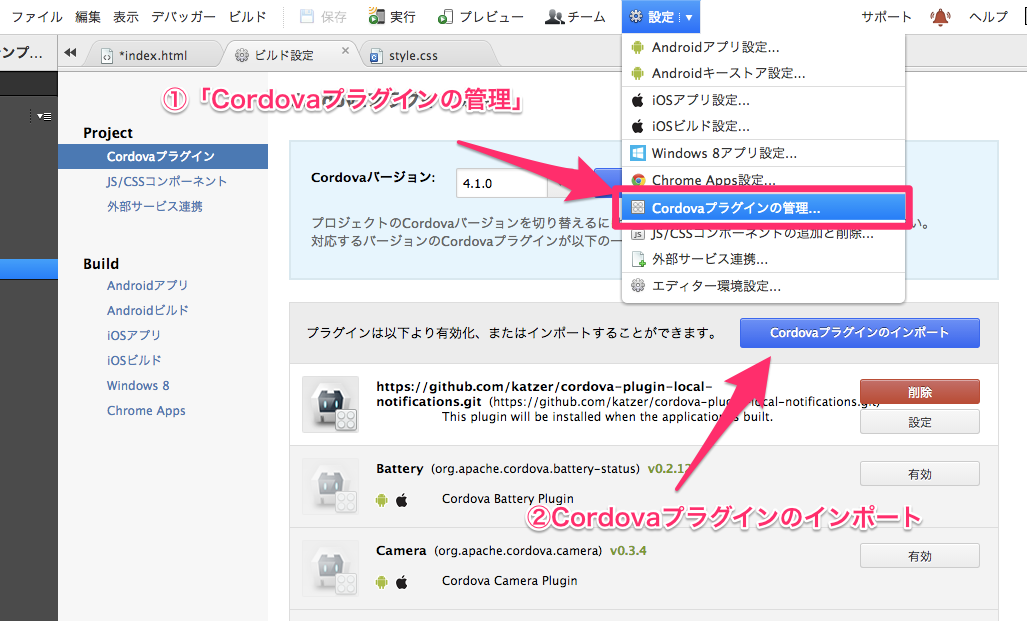
Task: Click the Save floppy disk icon
Action: point(308,17)
